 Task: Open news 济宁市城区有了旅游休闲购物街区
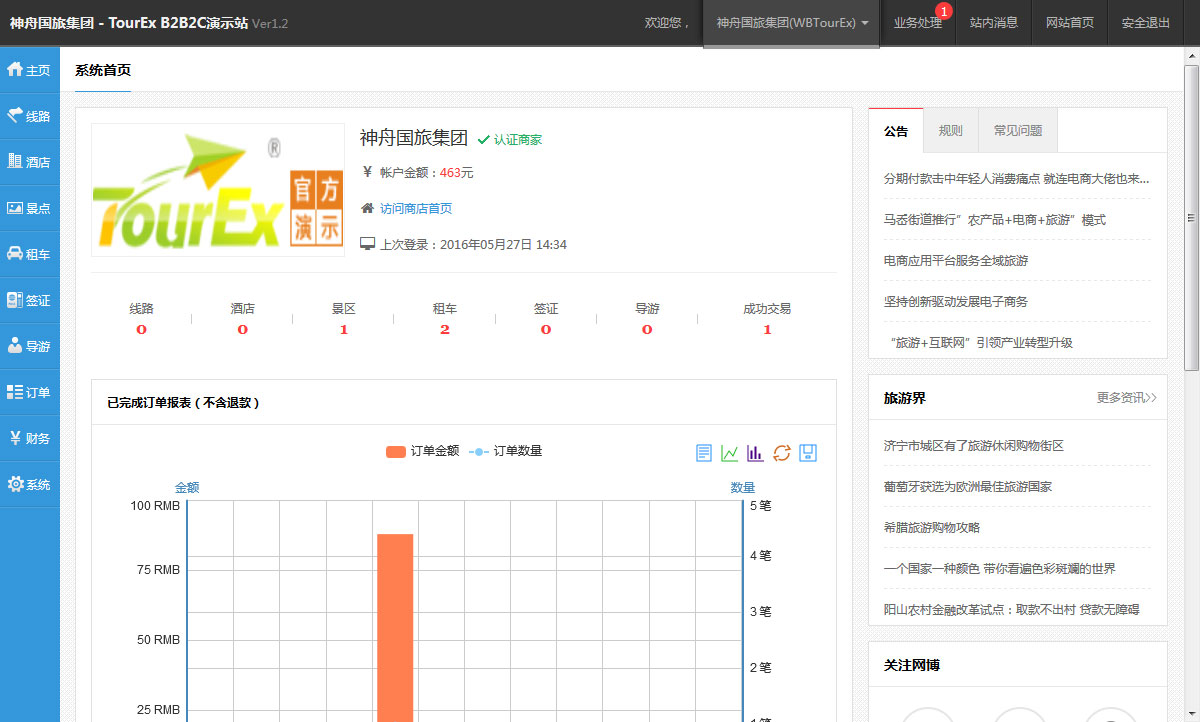click(x=974, y=446)
